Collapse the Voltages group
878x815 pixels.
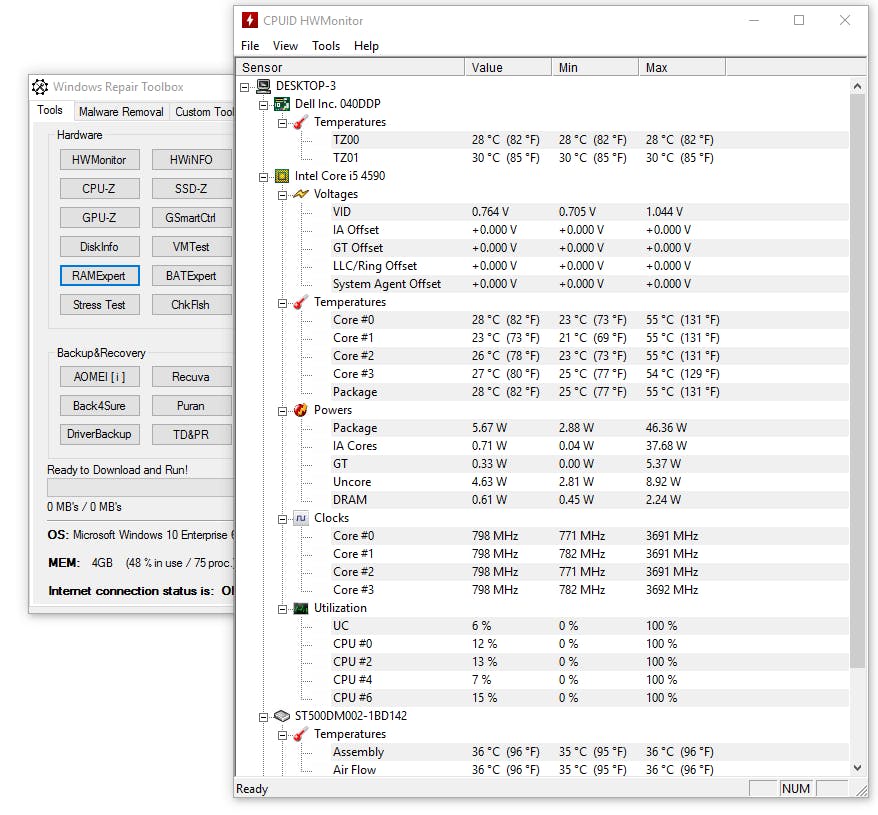tap(282, 195)
